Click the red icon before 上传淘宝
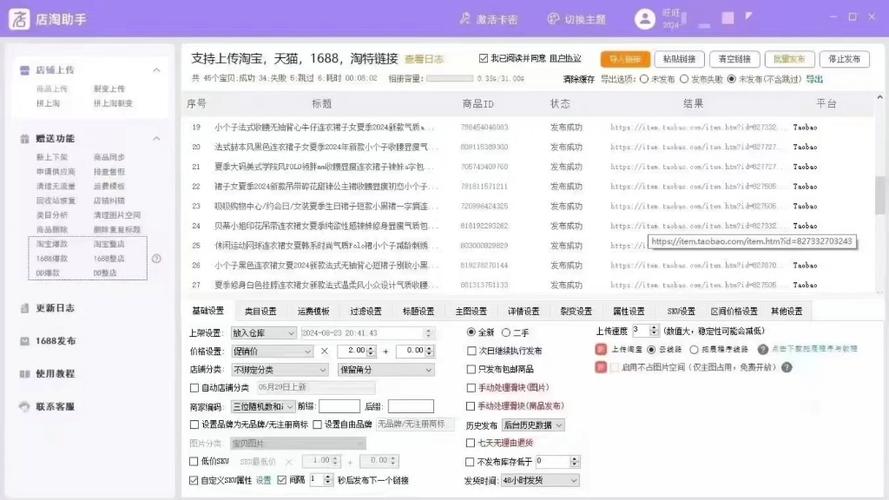This screenshot has height=500, width=889. click(x=601, y=349)
